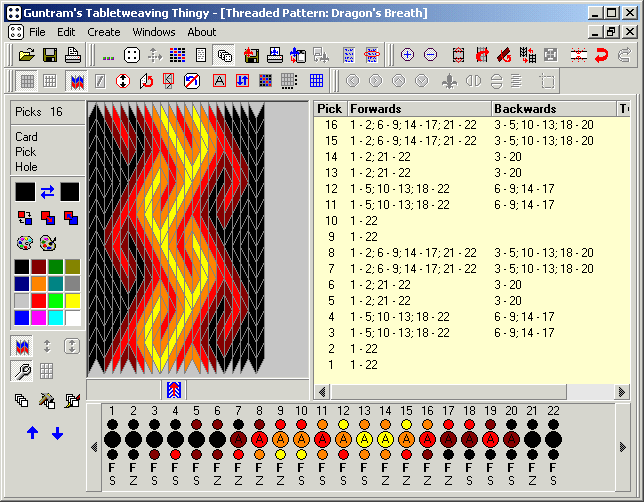The width and height of the screenshot is (644, 502).
Task: Click the Forwards column header
Action: (x=418, y=108)
